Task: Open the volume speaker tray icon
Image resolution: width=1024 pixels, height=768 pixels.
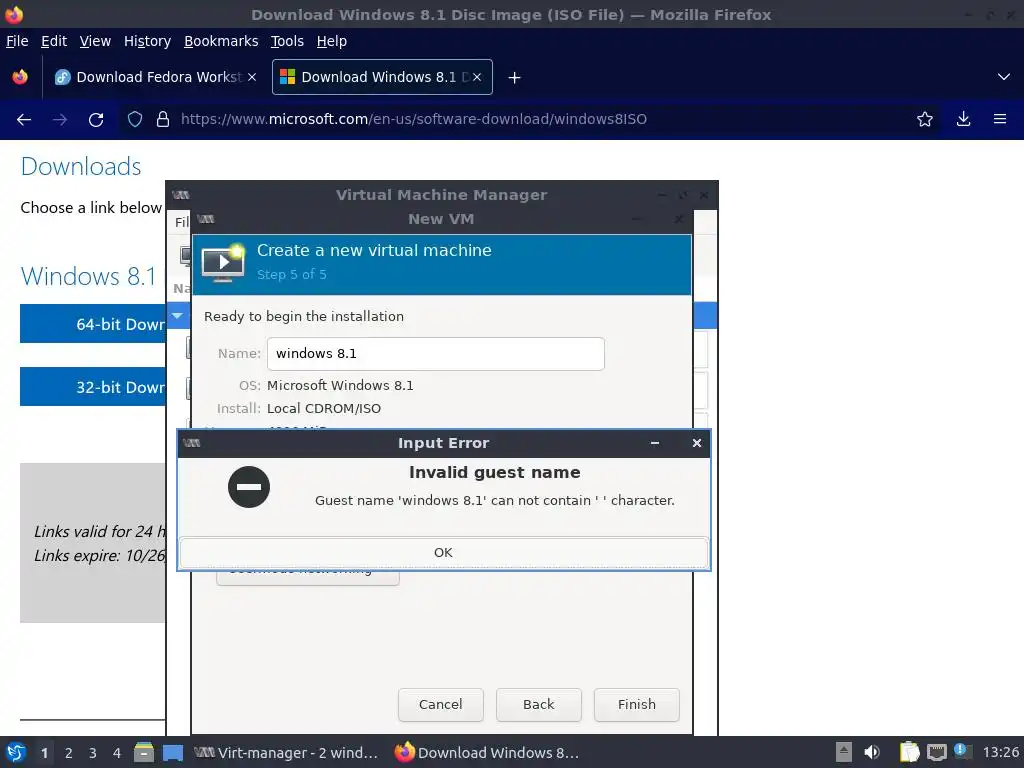Action: point(872,752)
